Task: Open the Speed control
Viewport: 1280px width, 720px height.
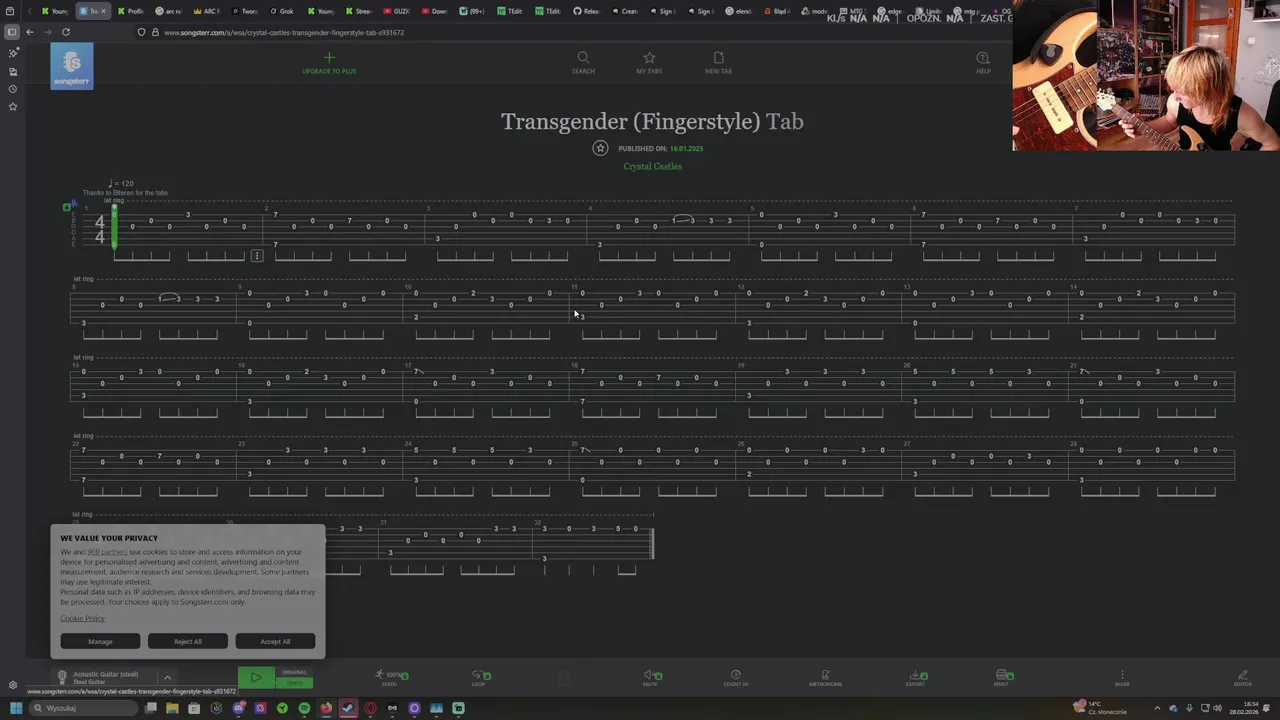Action: click(389, 678)
